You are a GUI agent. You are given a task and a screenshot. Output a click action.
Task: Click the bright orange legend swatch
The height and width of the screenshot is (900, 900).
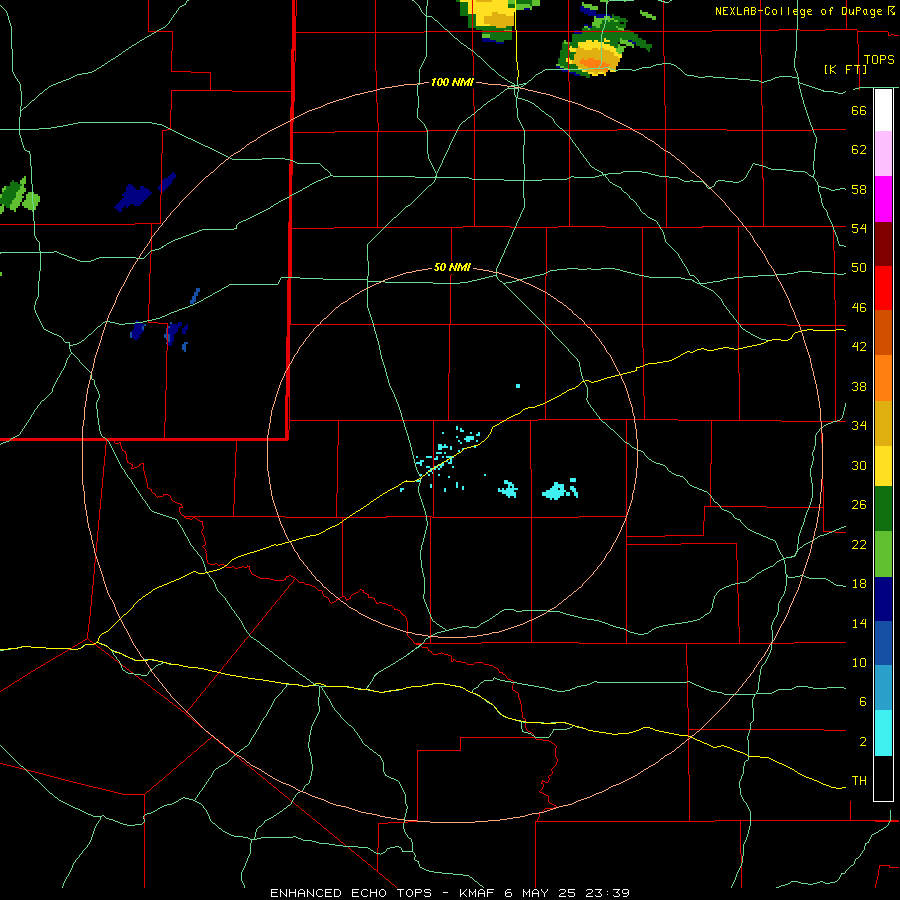click(x=883, y=378)
